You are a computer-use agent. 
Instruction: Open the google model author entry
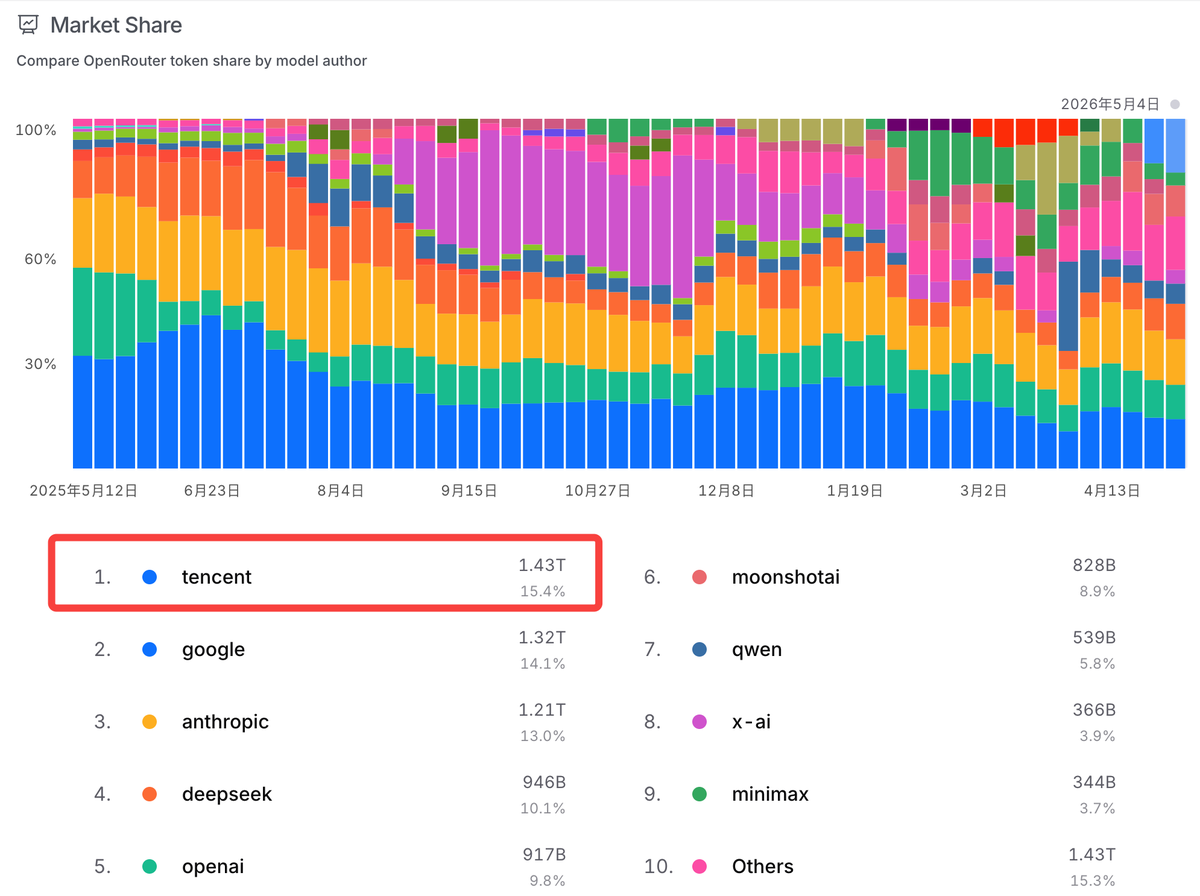[x=325, y=649]
